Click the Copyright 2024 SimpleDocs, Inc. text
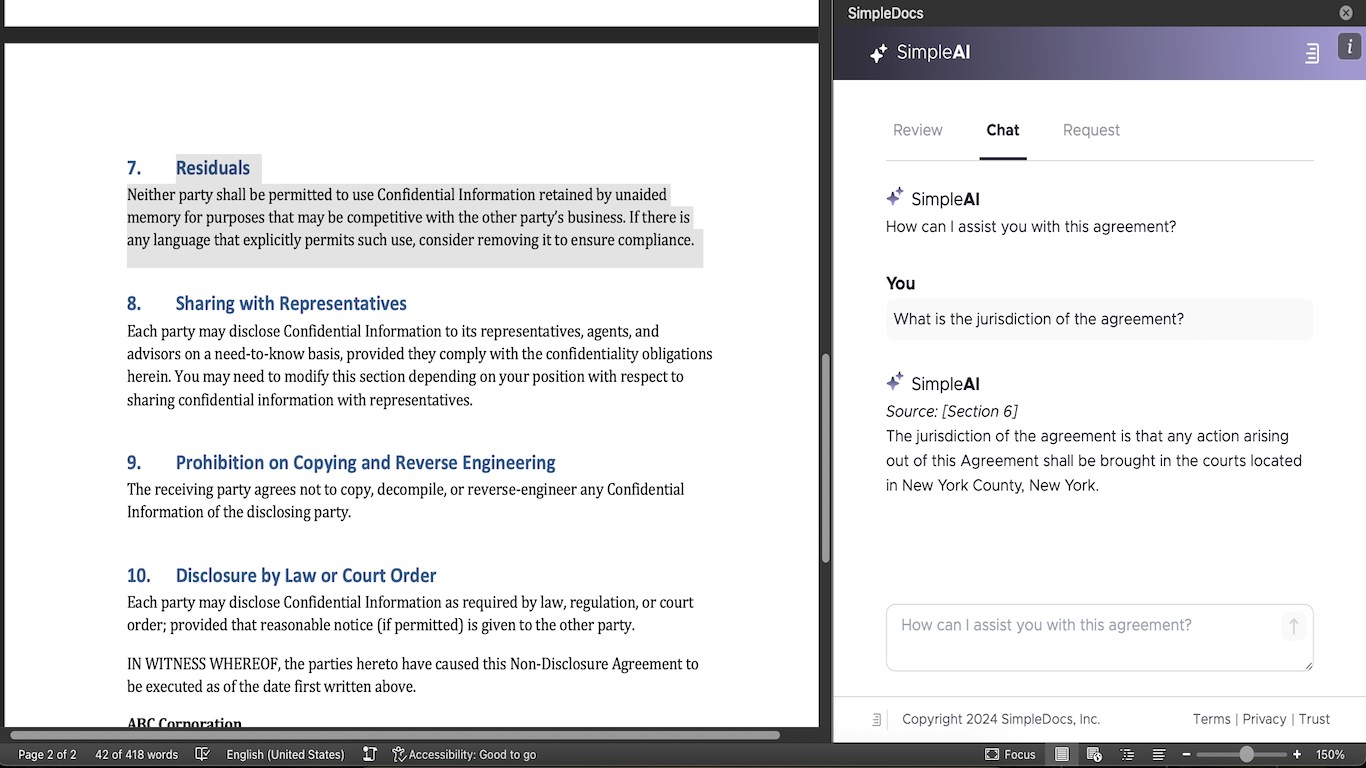 (1001, 719)
